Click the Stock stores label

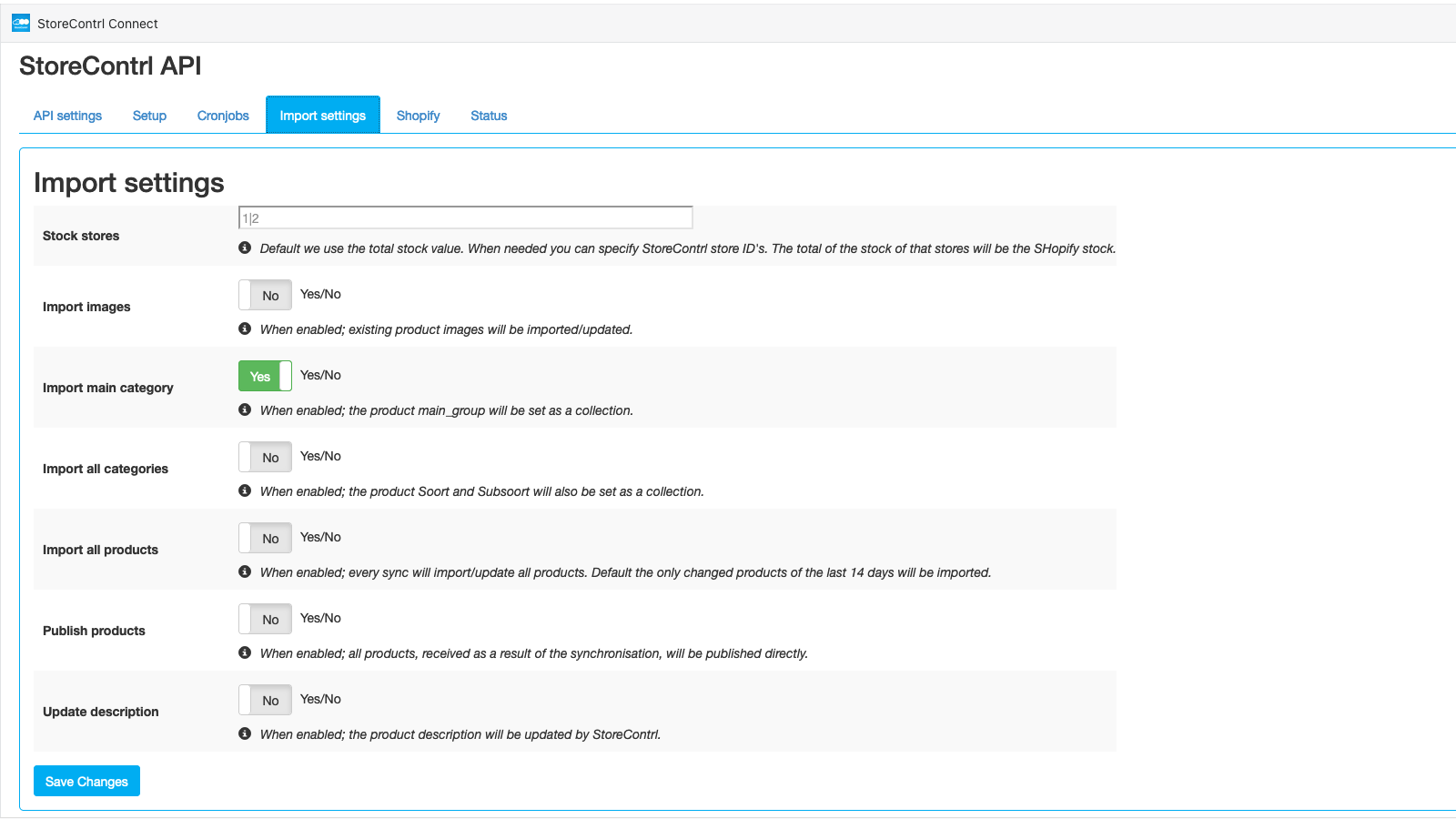81,236
